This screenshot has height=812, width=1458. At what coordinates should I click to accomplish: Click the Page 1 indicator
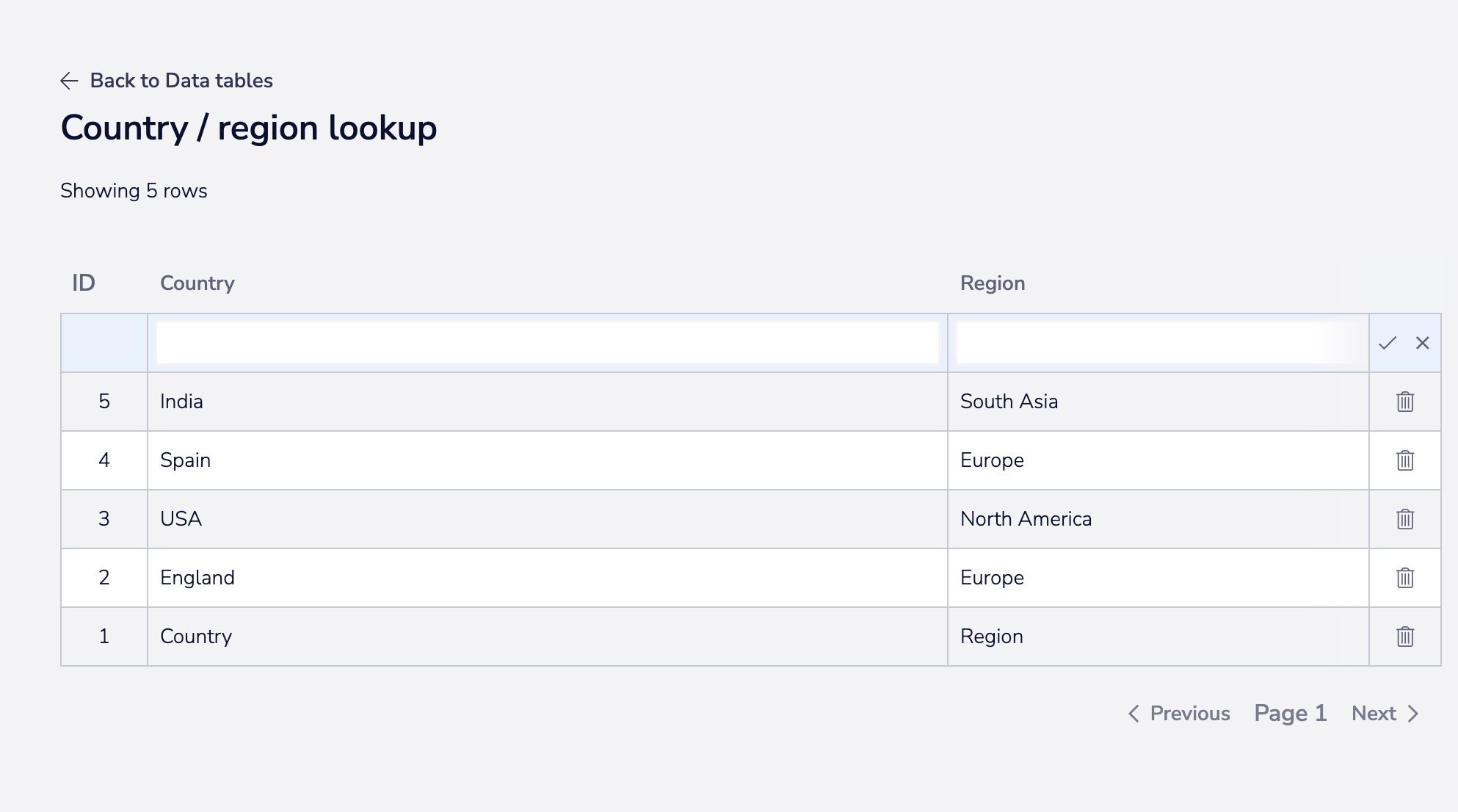click(x=1291, y=713)
